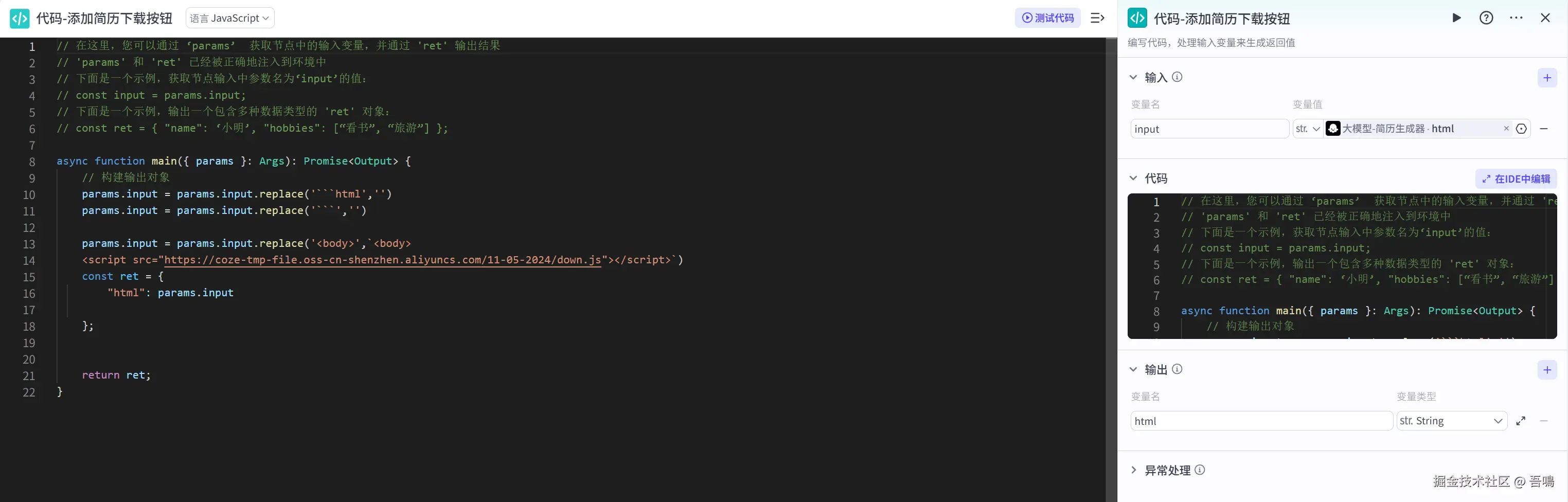Collapse the 输入 section chevron
Image resolution: width=1568 pixels, height=502 pixels.
point(1133,77)
